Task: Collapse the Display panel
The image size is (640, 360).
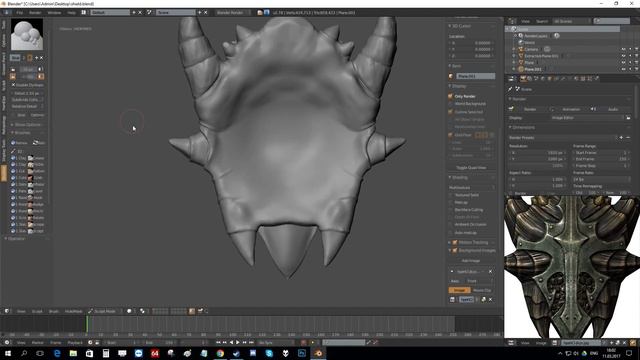Action: (x=450, y=86)
